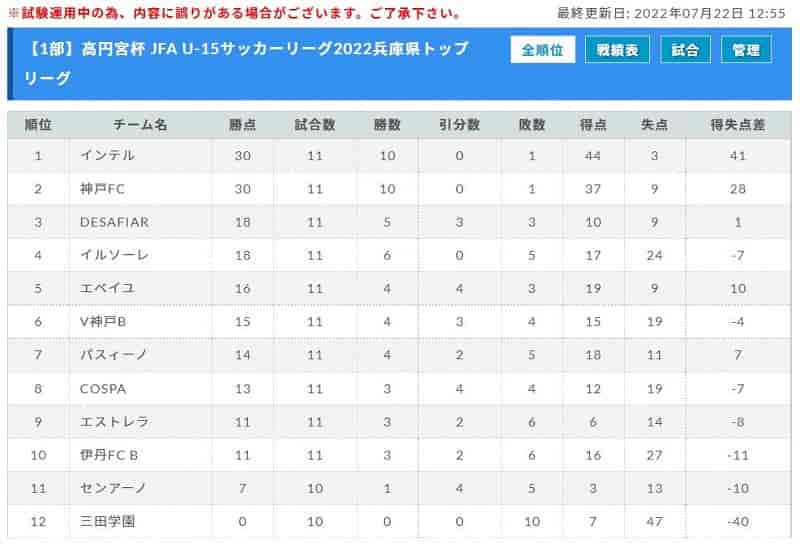Image resolution: width=800 pixels, height=547 pixels.
Task: Click the 得失点差 column header
Action: [738, 125]
